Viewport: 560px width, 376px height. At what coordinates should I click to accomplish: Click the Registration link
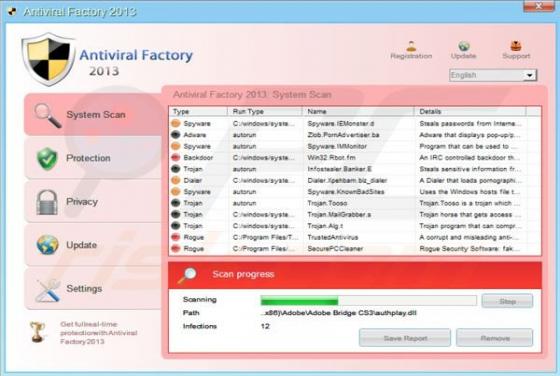click(411, 56)
